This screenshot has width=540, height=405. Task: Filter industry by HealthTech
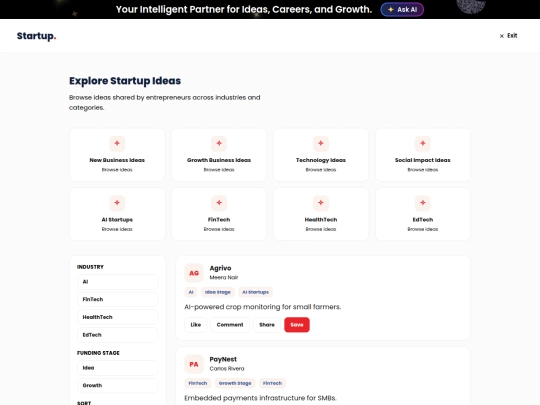coord(117,317)
